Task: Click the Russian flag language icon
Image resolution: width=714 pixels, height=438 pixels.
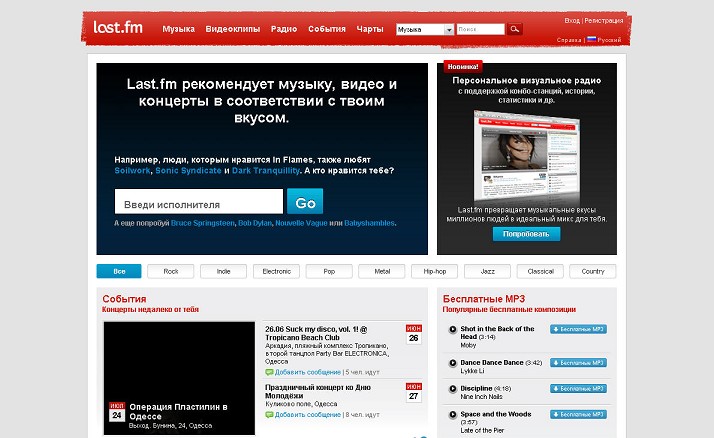Action: click(591, 39)
